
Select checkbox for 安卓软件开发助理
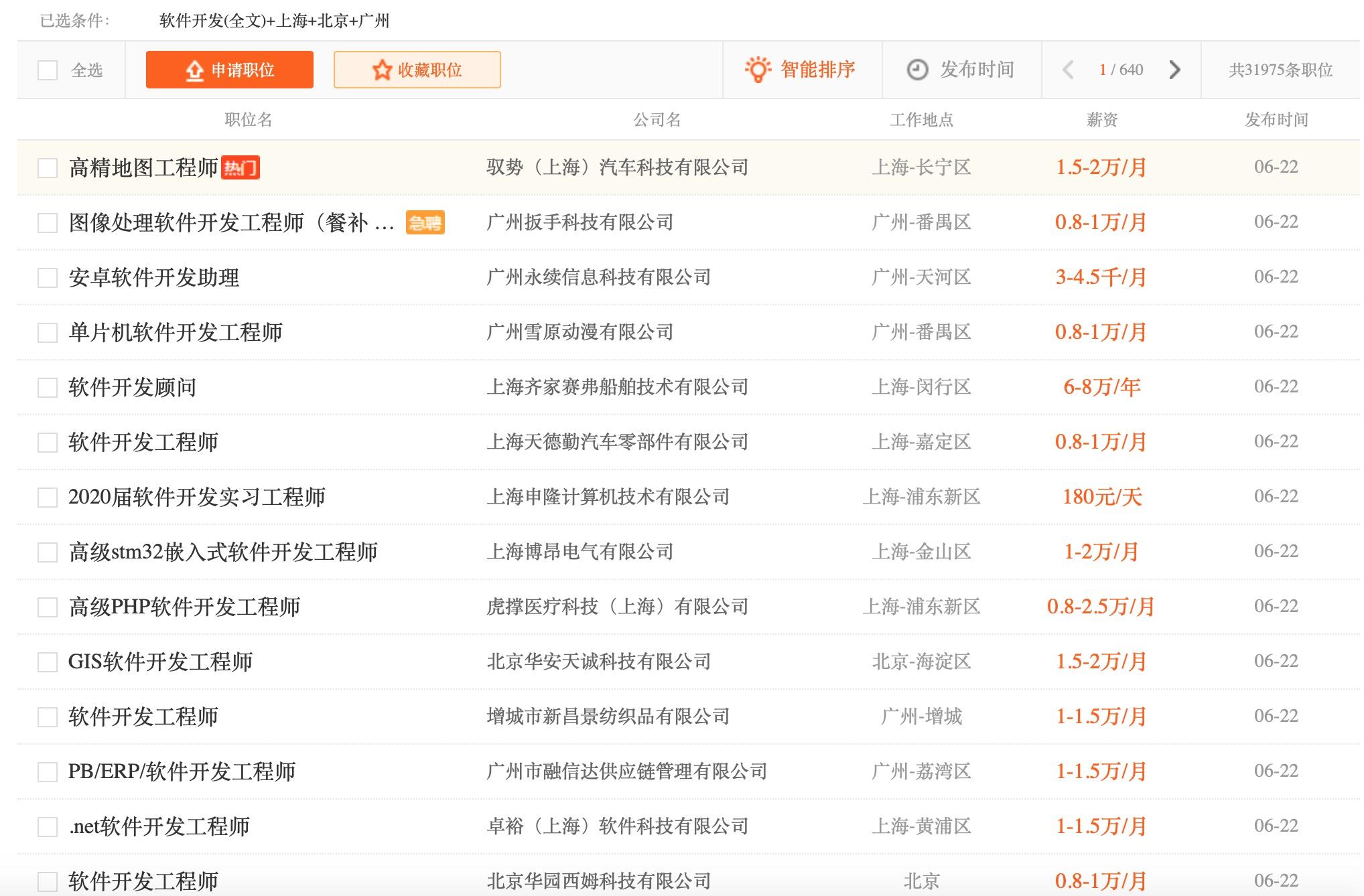47,278
